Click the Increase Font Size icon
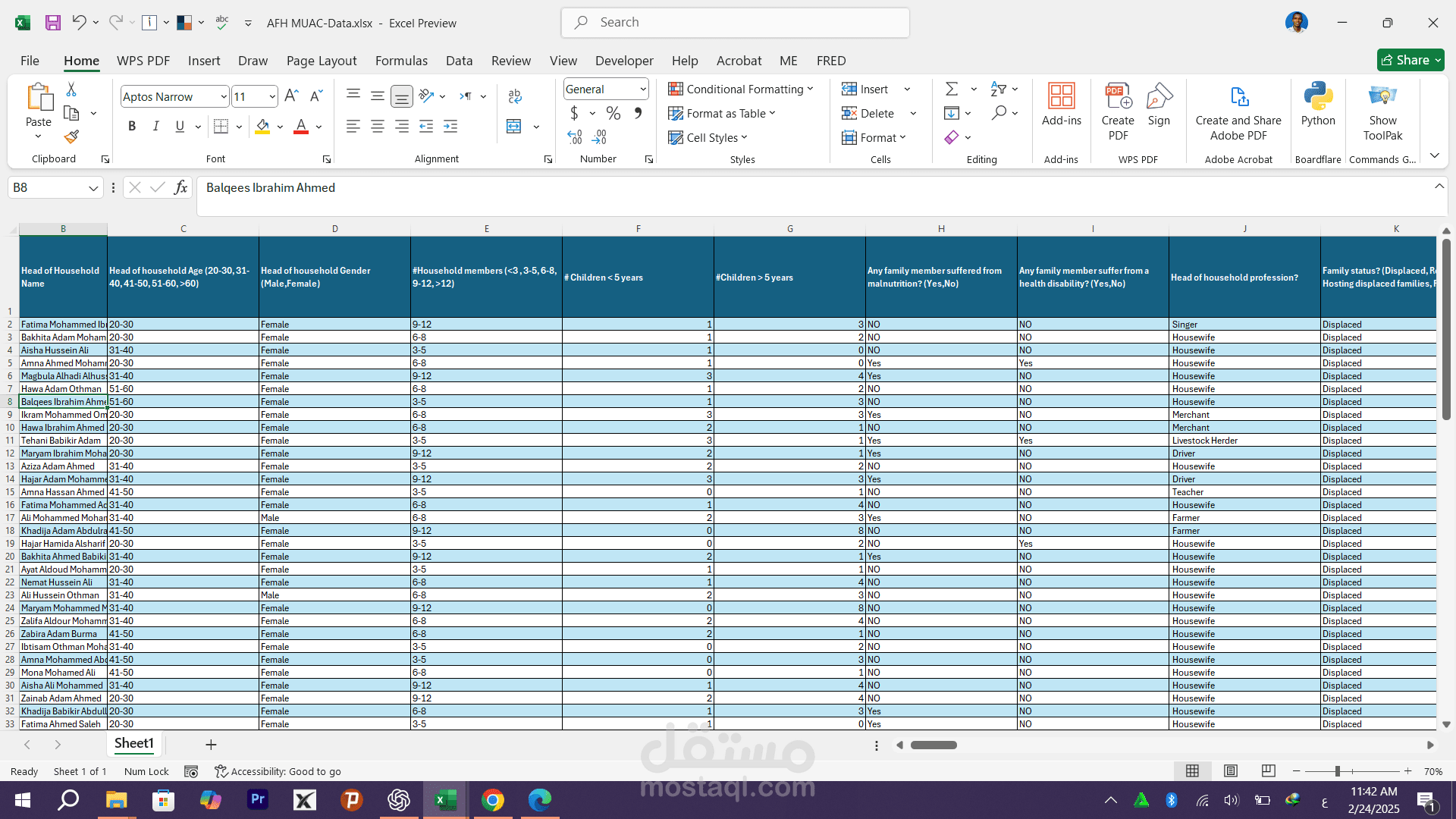The width and height of the screenshot is (1456, 819). click(x=291, y=96)
